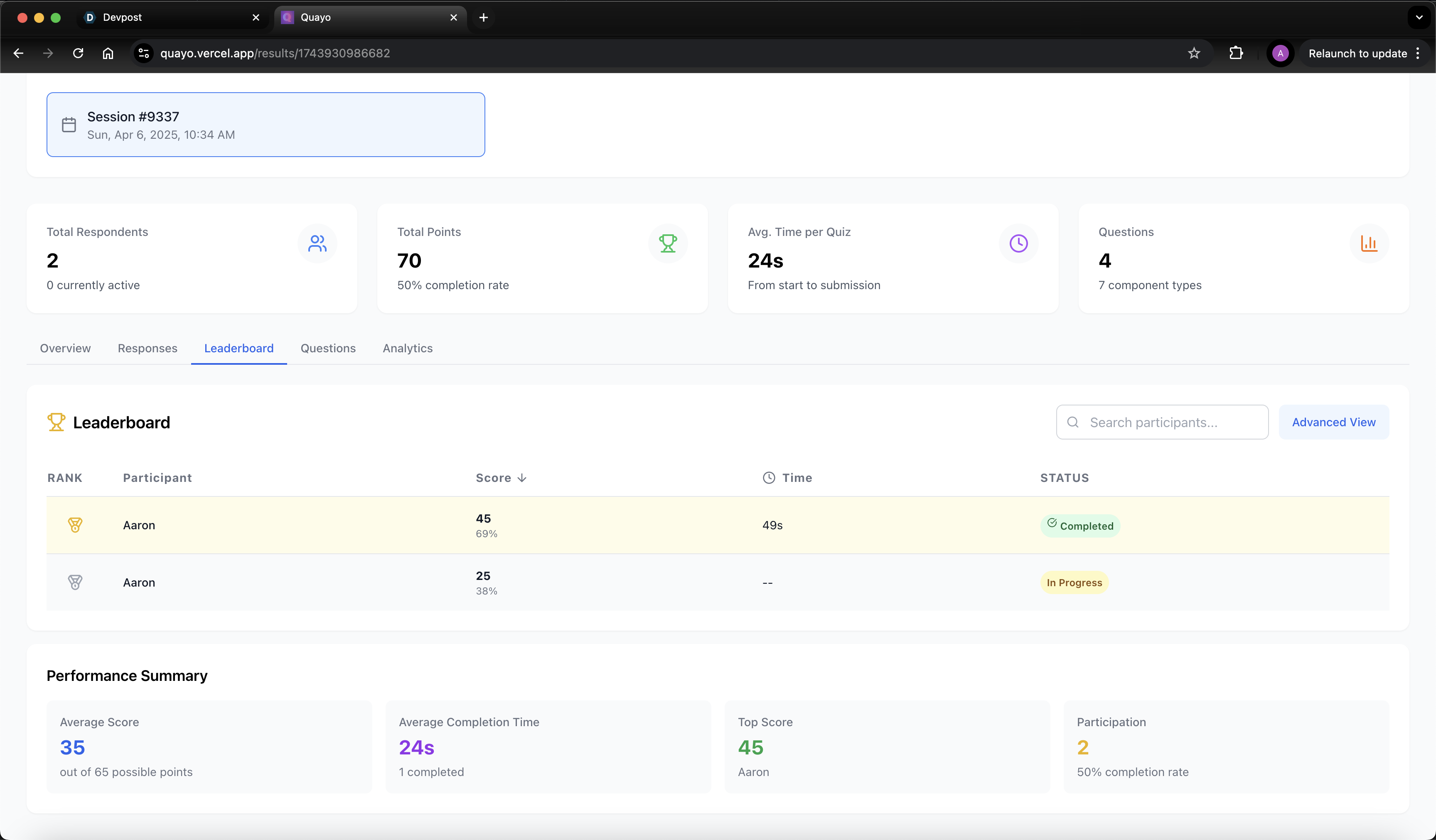Click the green trophy icon in Total Points
This screenshot has width=1436, height=840.
(x=667, y=243)
